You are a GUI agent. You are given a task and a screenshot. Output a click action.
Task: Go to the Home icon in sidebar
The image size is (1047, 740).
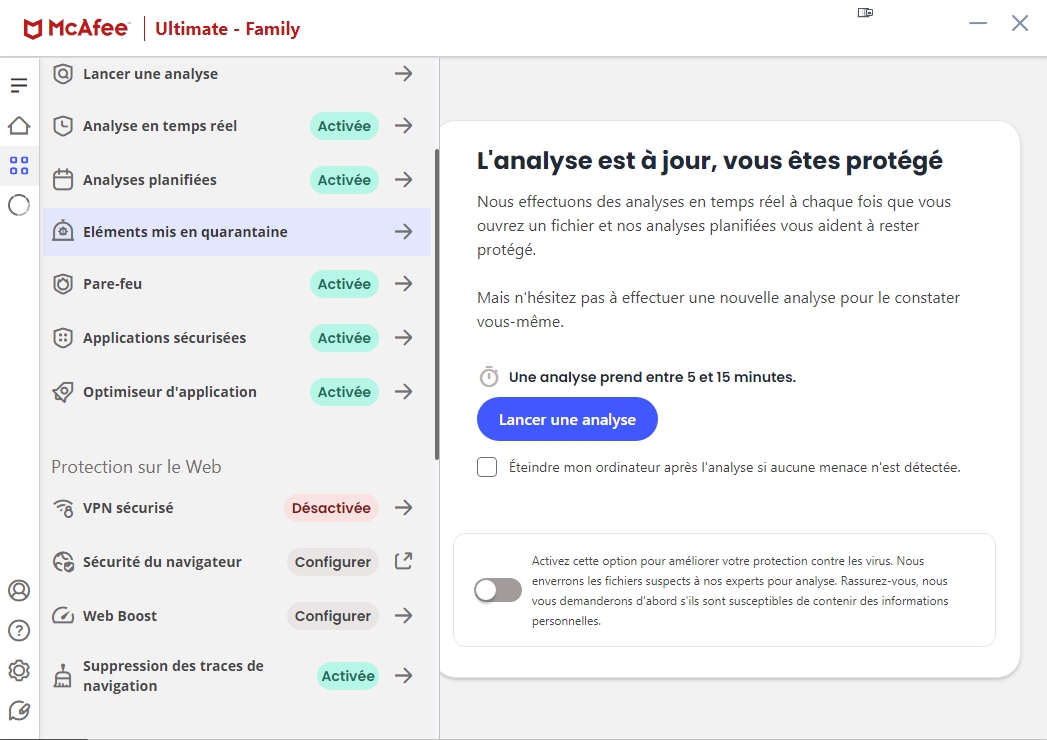pos(19,125)
